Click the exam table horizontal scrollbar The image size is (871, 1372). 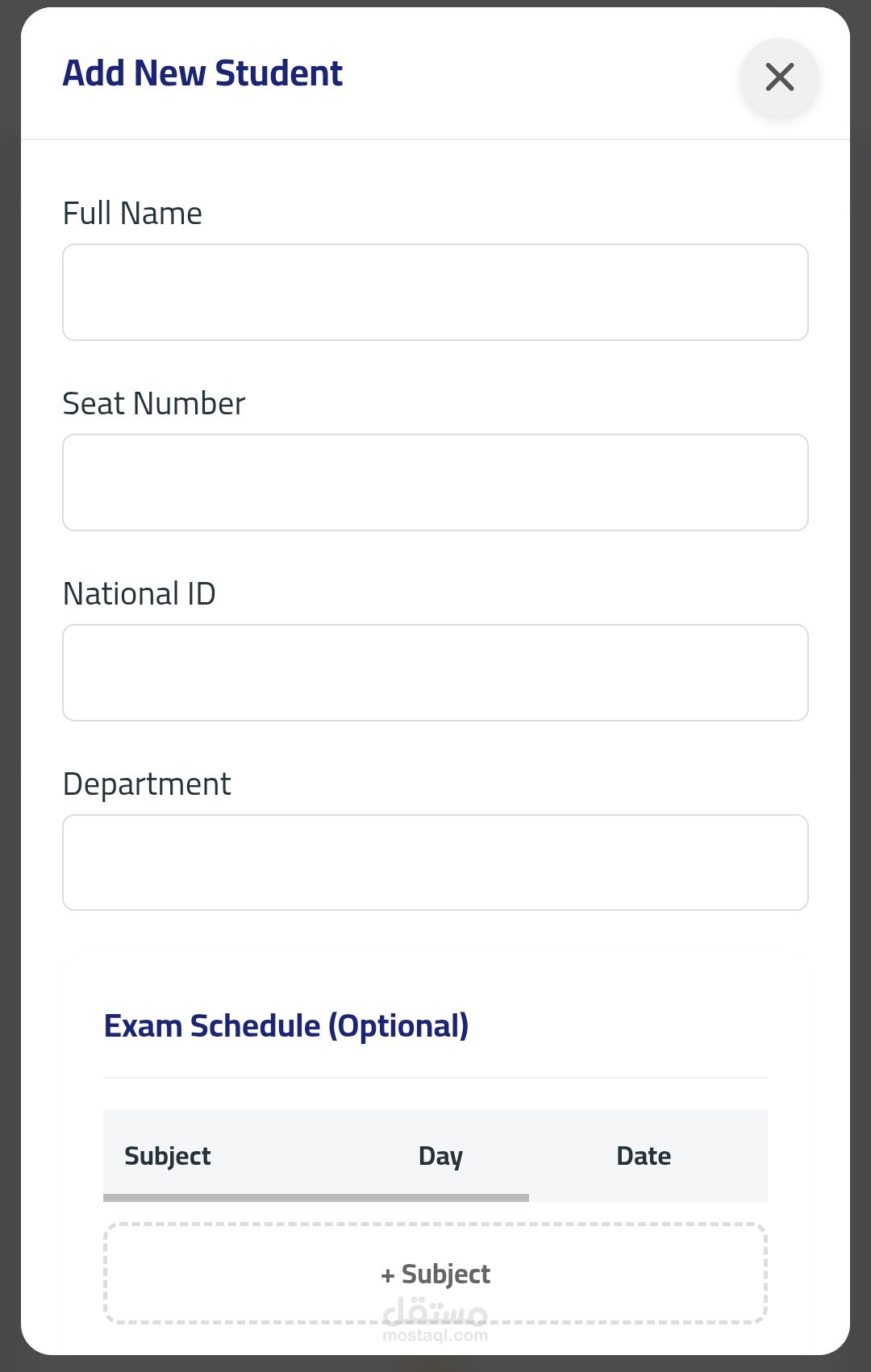[x=316, y=1198]
